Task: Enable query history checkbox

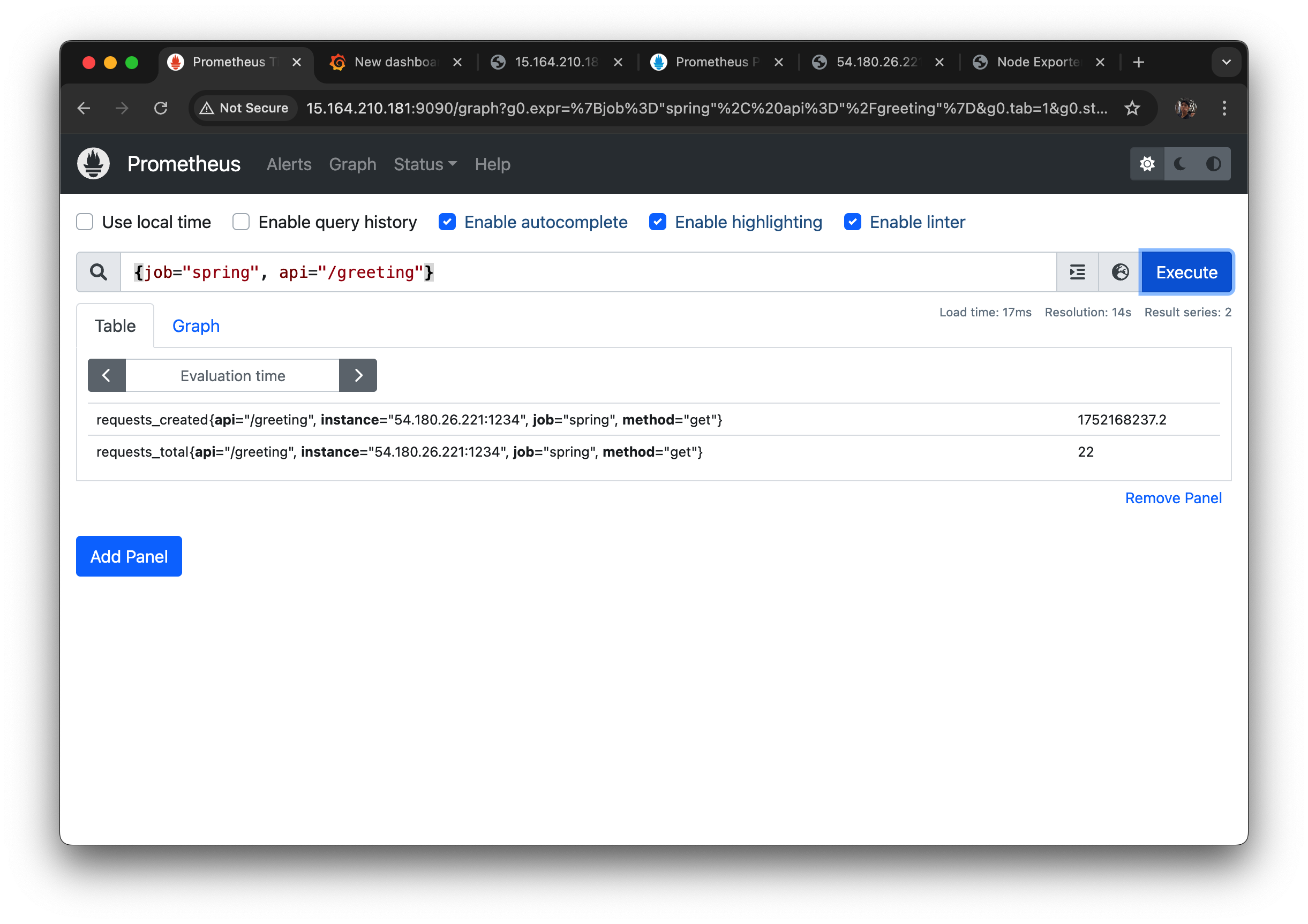Action: [x=241, y=222]
